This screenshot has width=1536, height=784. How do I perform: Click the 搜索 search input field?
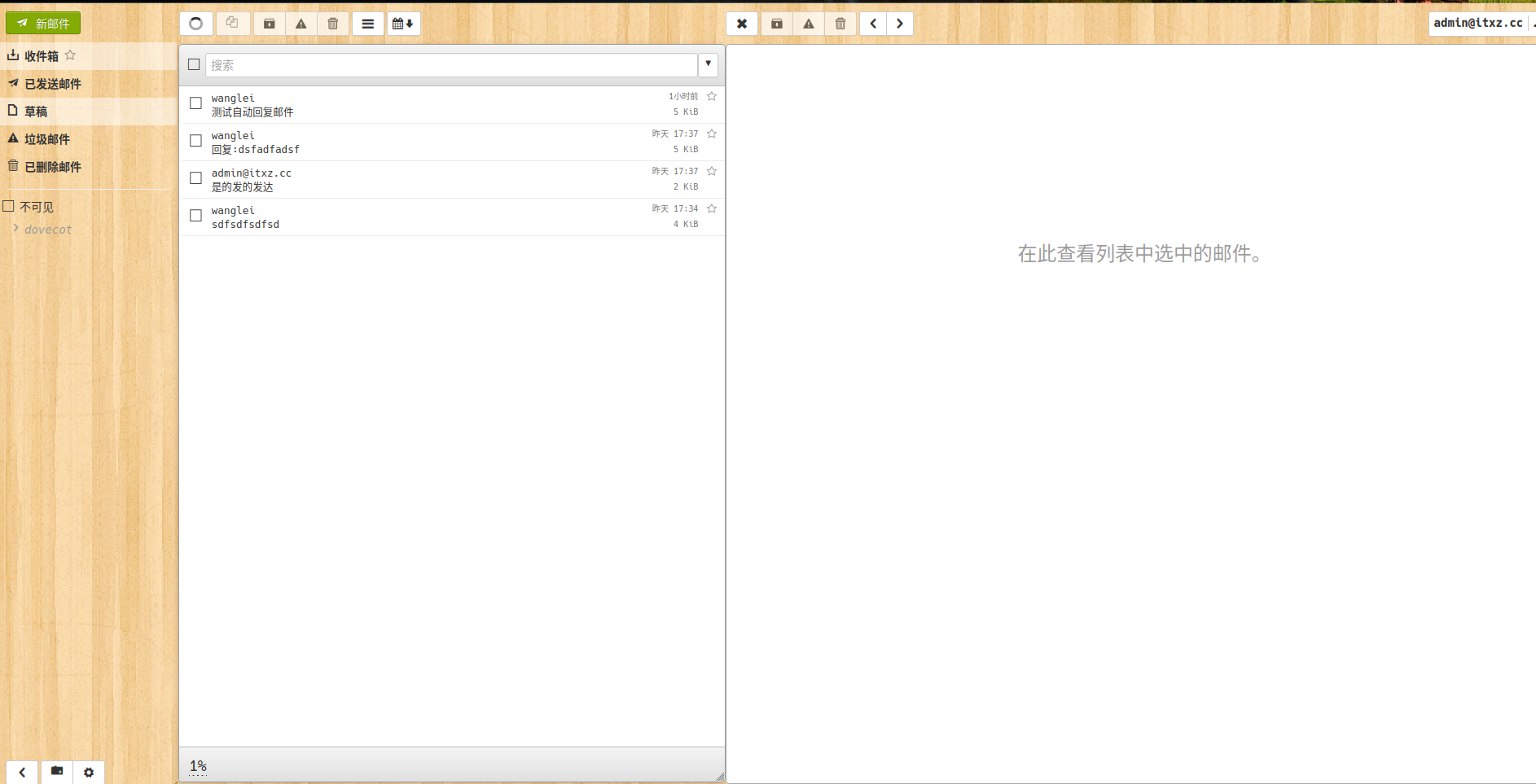point(451,64)
